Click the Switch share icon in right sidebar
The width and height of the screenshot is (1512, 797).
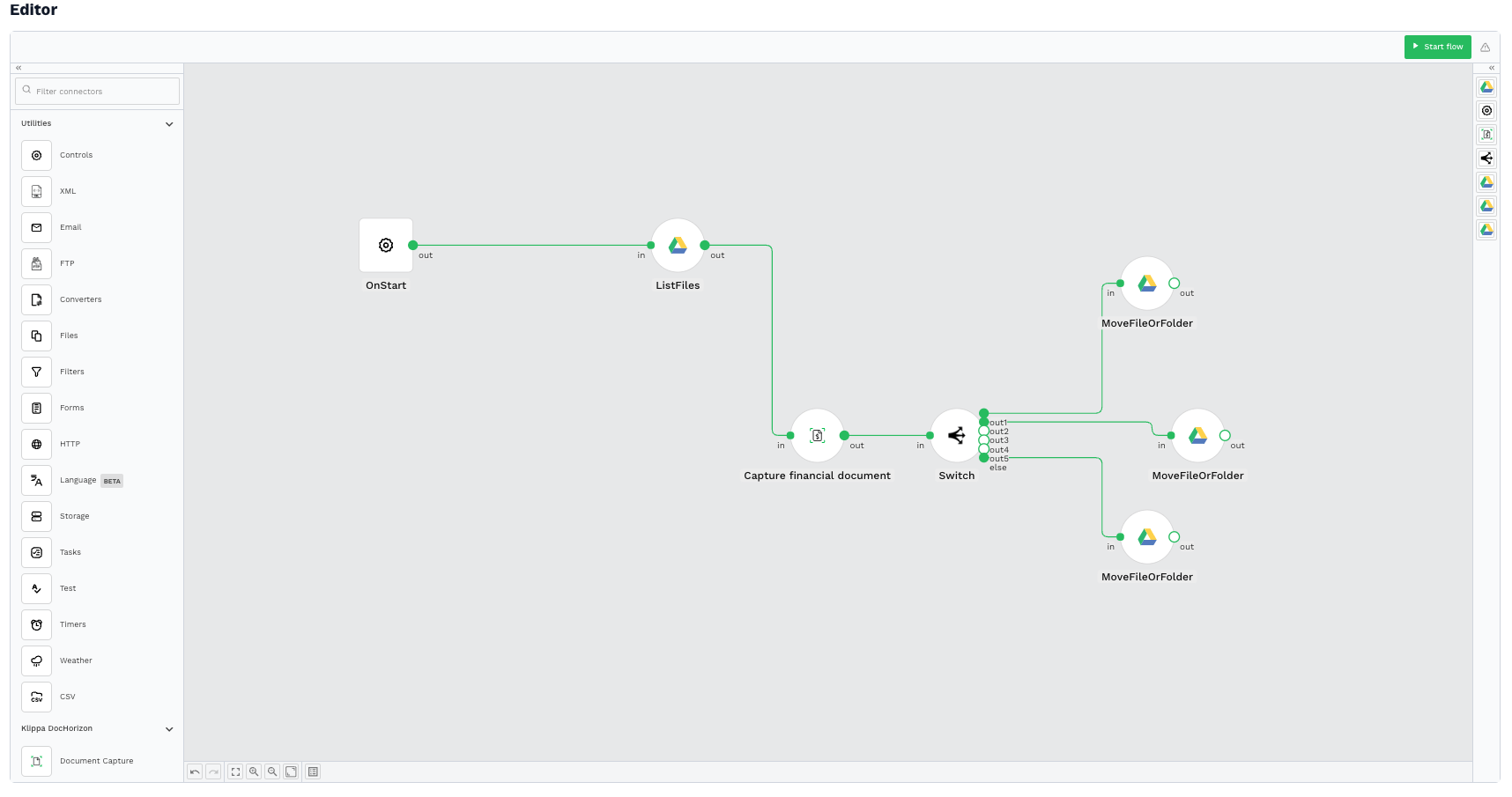(x=1486, y=159)
